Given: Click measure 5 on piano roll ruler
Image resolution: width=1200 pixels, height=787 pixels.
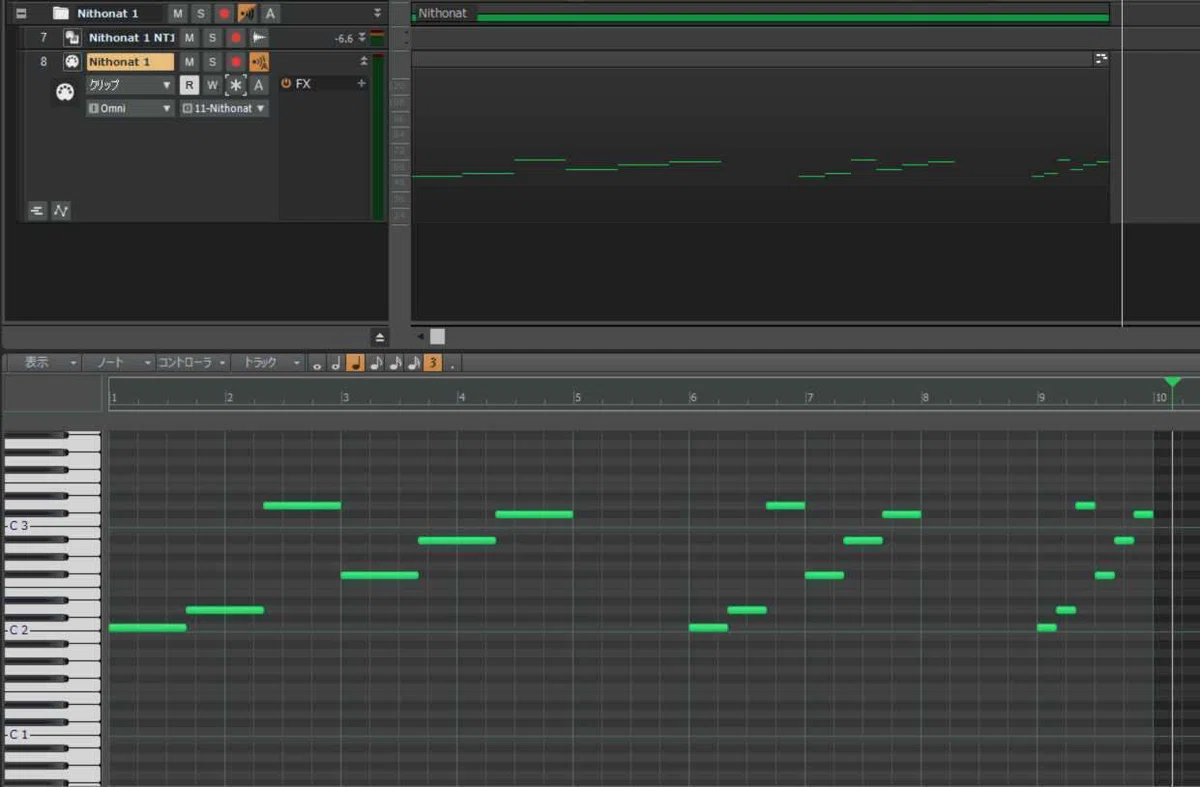Looking at the screenshot, I should (x=577, y=397).
